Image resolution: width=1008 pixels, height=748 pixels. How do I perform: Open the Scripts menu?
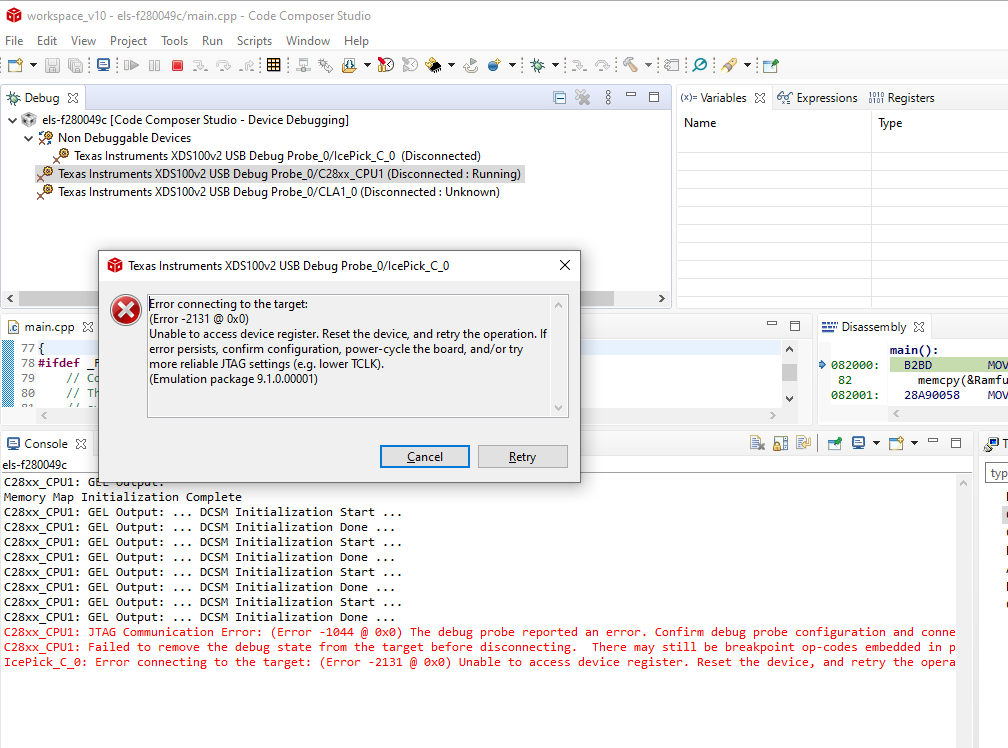coord(255,40)
